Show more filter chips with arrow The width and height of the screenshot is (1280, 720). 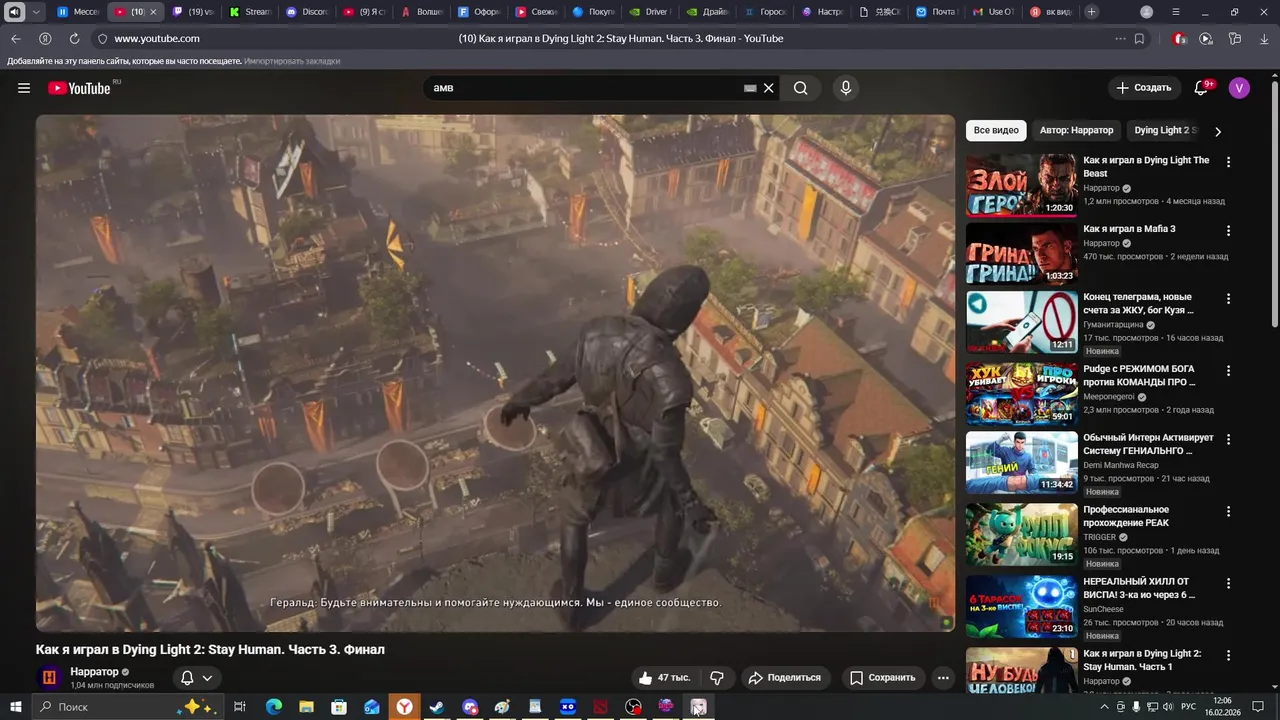coord(1217,131)
